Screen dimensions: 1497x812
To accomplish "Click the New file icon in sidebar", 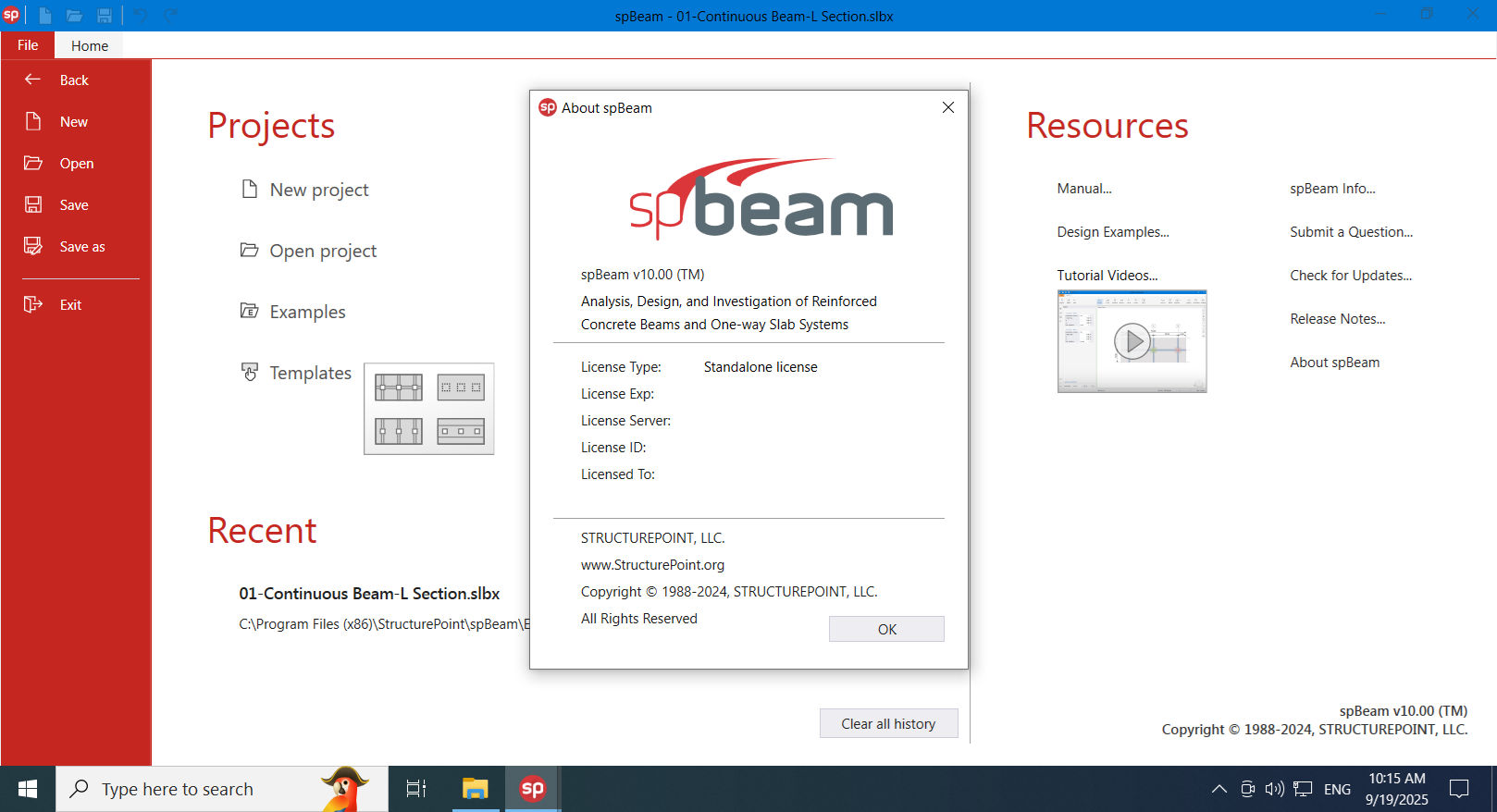I will tap(32, 121).
